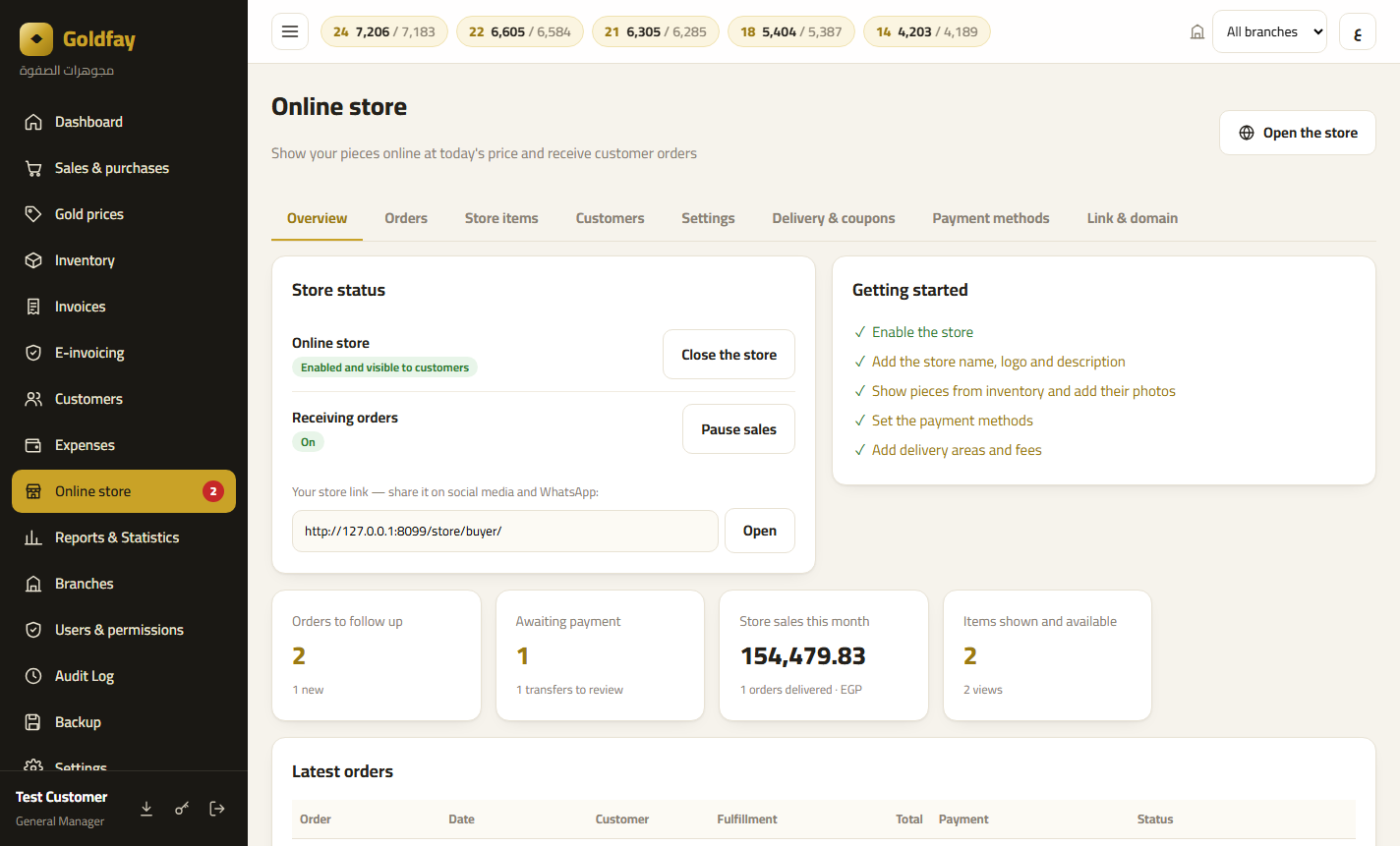Go to Sales & purchases cart icon
The width and height of the screenshot is (1400, 846).
(x=33, y=168)
